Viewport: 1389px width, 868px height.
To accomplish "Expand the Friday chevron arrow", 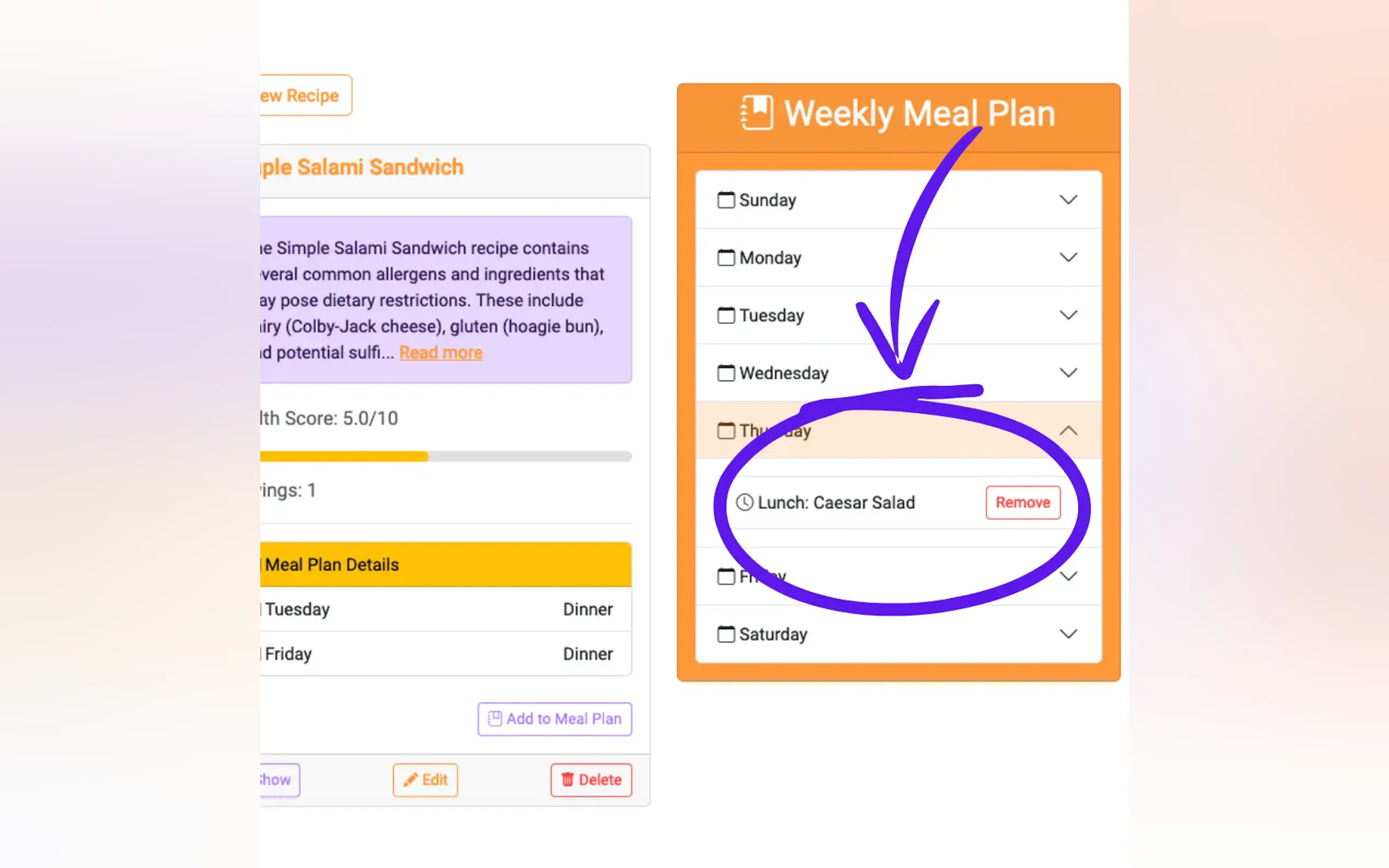I will point(1068,576).
